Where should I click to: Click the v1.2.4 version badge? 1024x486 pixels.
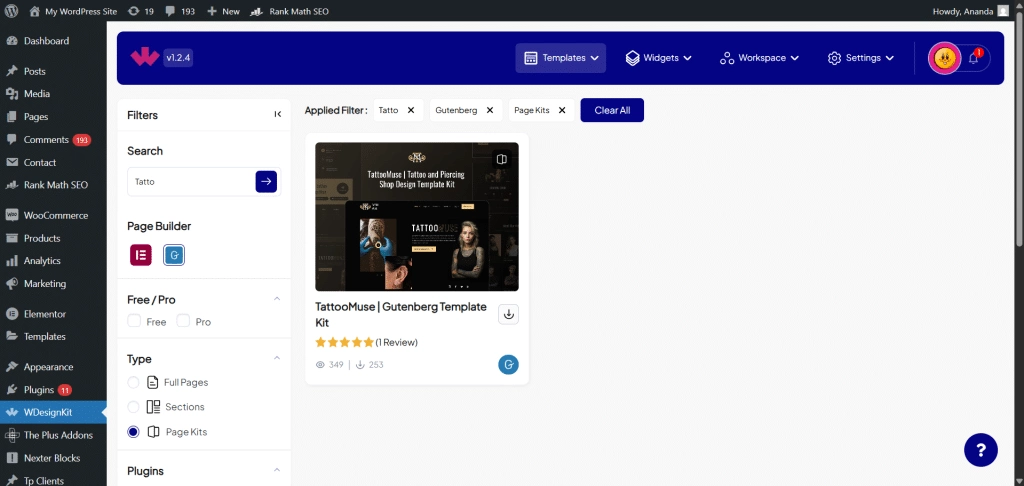click(178, 57)
